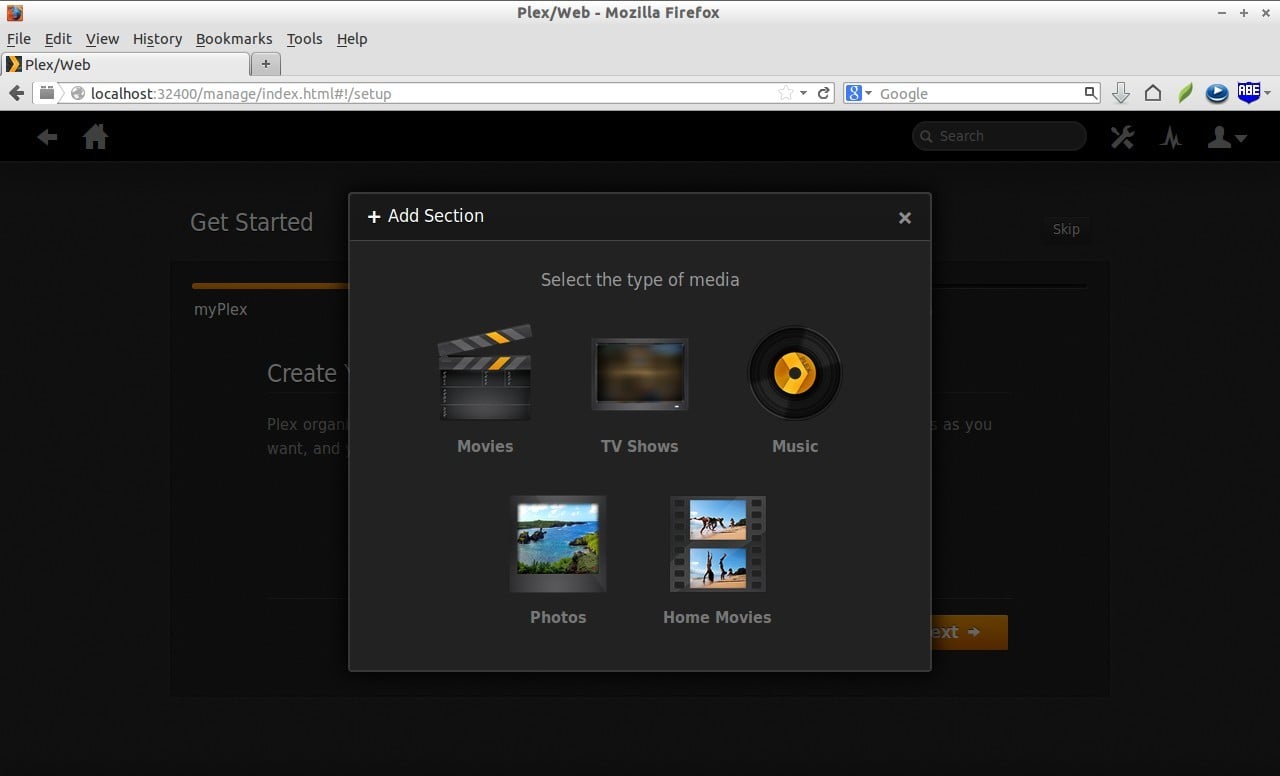Open Plex settings wrench icon

click(1123, 137)
